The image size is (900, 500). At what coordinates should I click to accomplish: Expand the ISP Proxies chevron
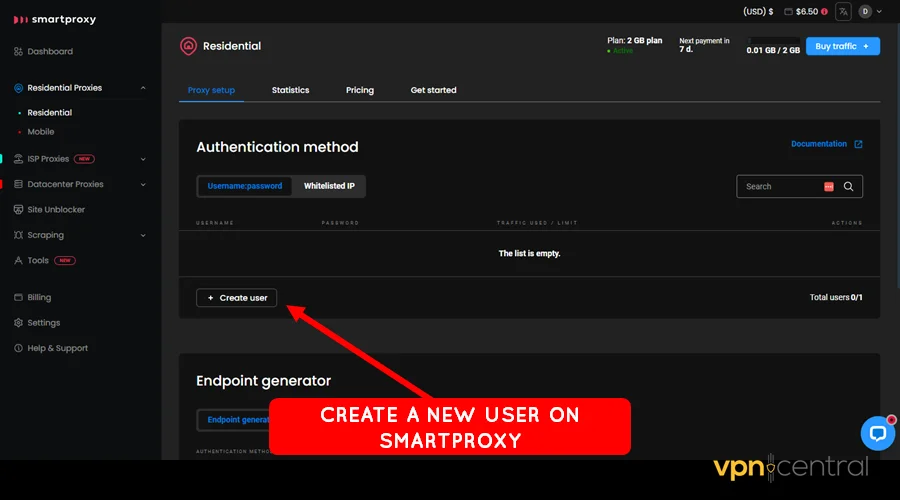tap(143, 159)
